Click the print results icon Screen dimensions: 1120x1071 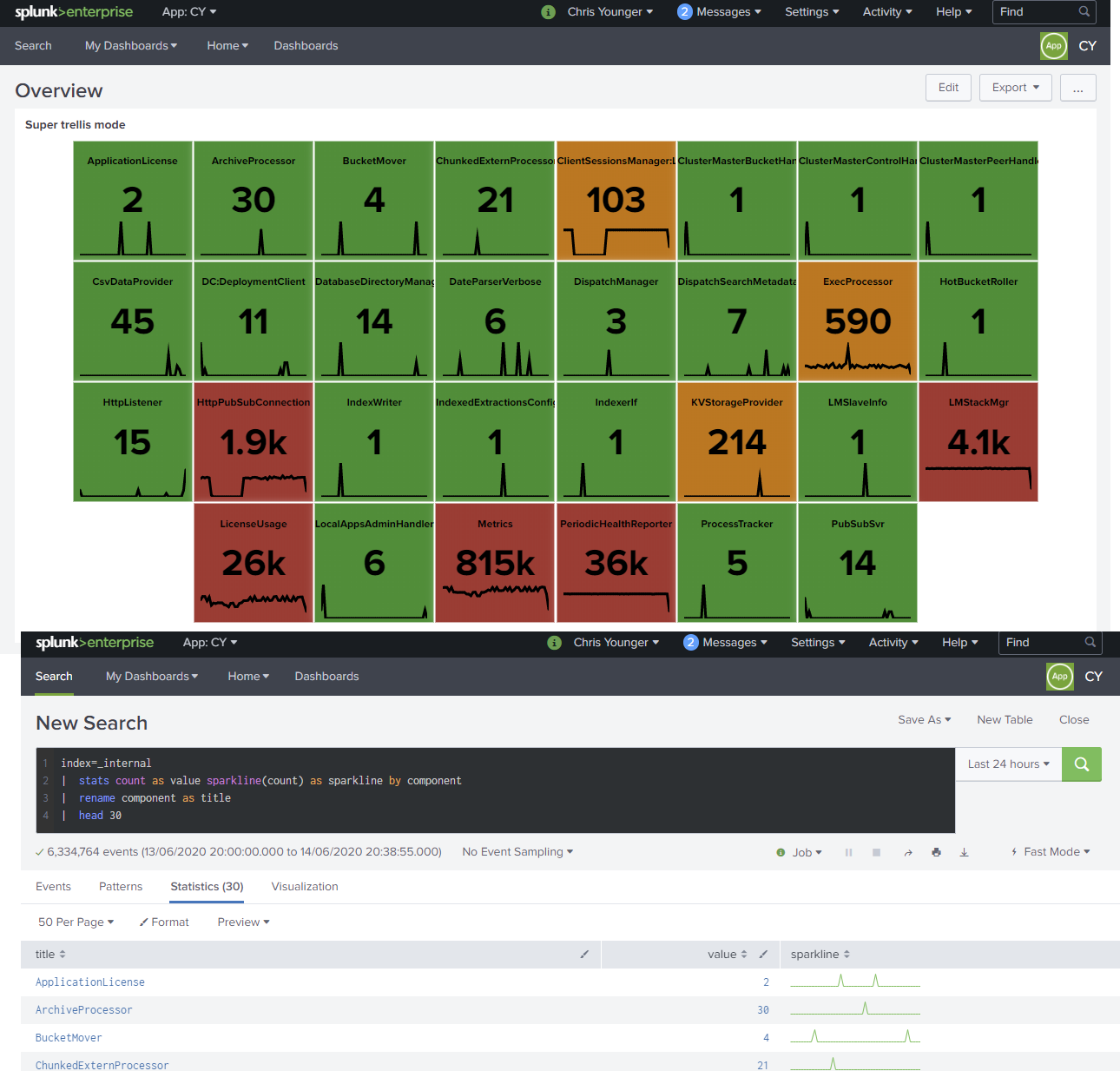[936, 853]
